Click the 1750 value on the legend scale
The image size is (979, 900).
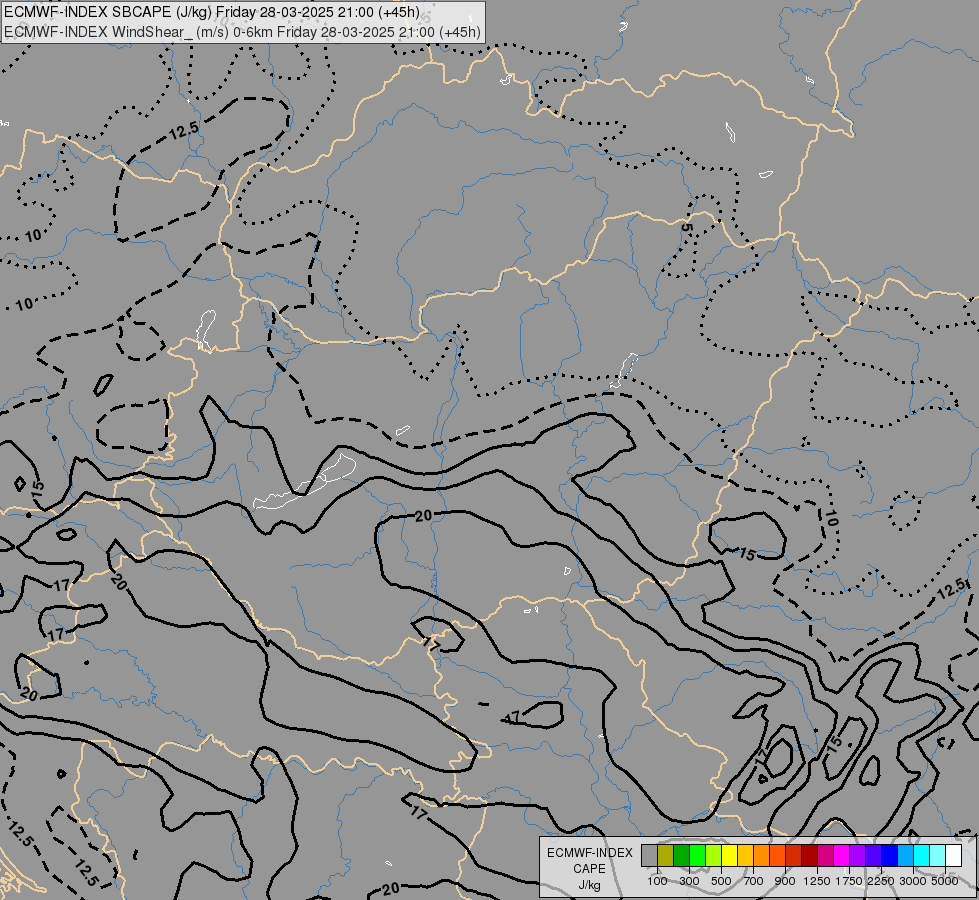849,881
